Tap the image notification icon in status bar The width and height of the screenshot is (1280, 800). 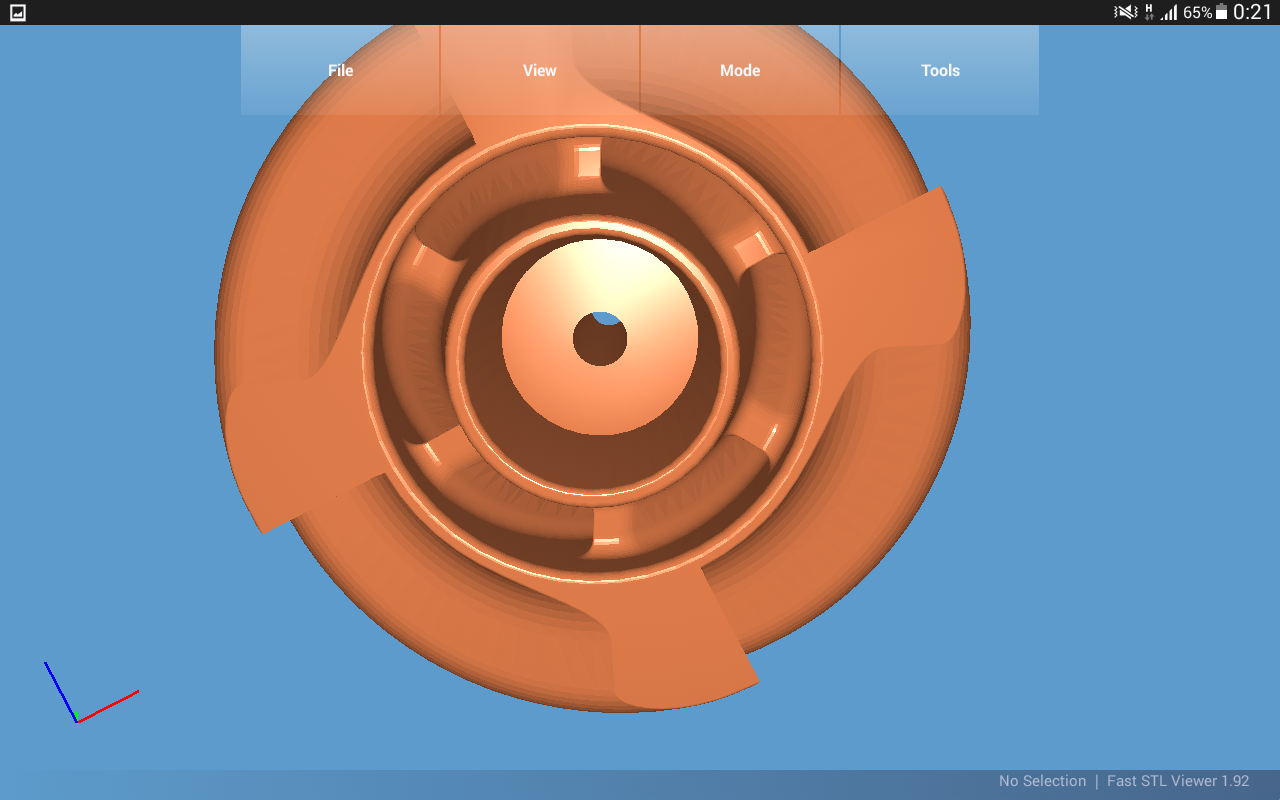point(17,13)
